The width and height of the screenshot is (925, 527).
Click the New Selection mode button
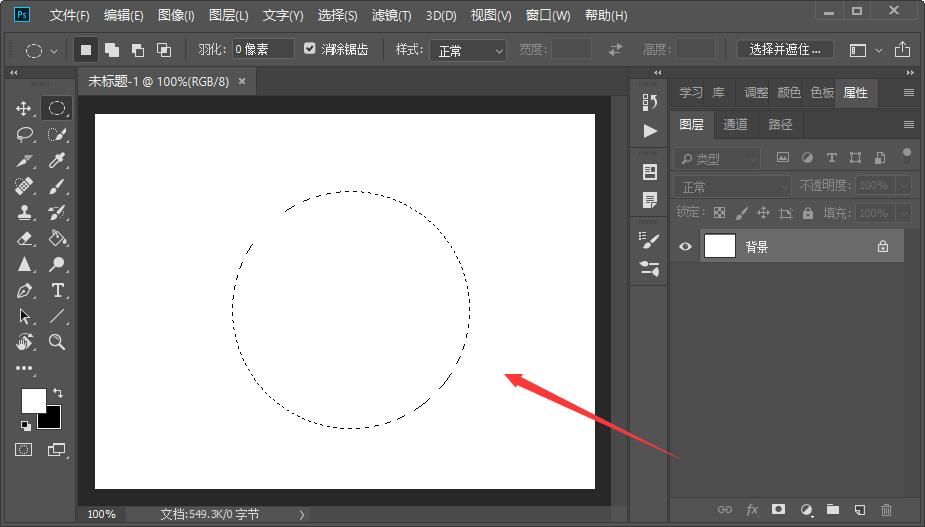coord(86,50)
